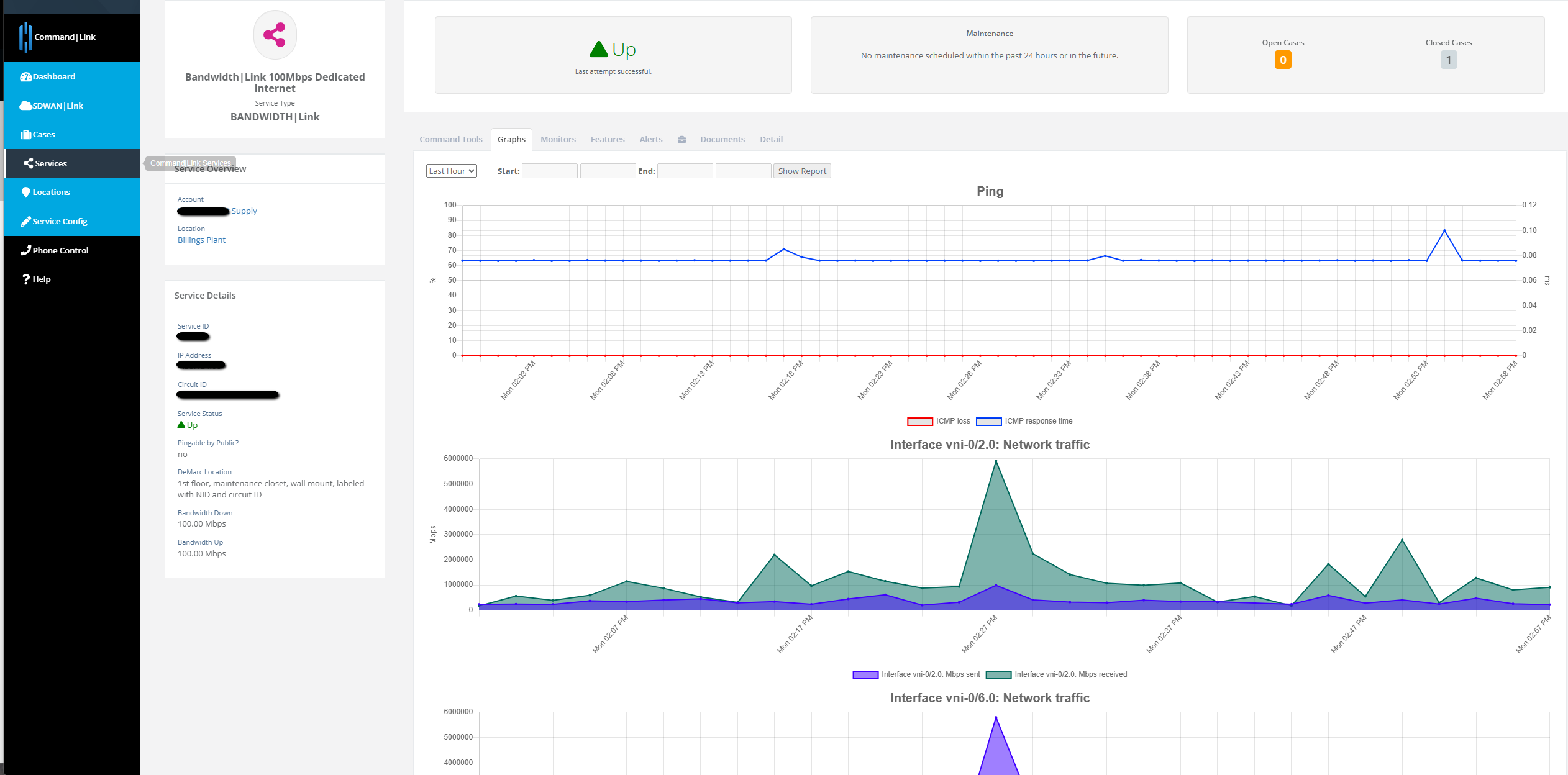This screenshot has height=775, width=1568.
Task: Open the Last Hour time range dropdown
Action: pyautogui.click(x=452, y=171)
